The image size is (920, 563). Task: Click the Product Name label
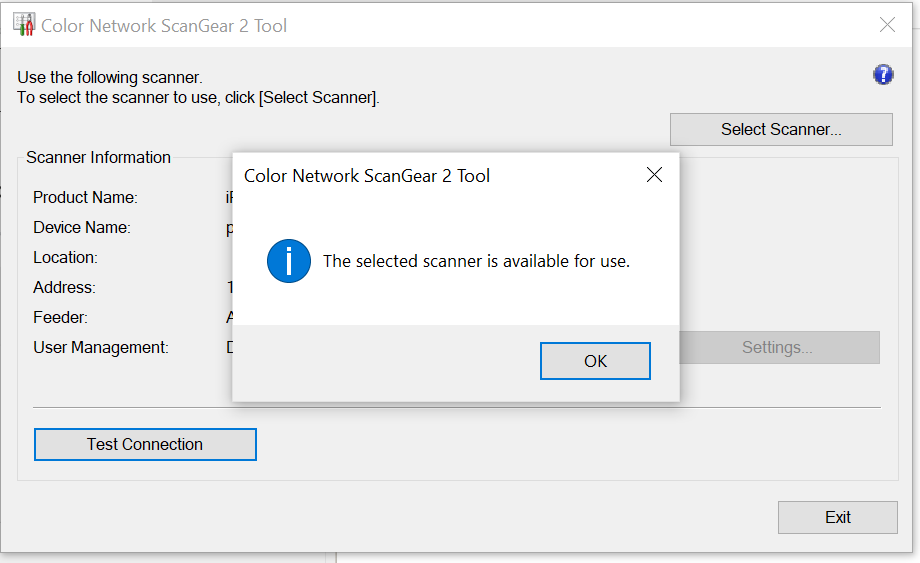coord(85,197)
